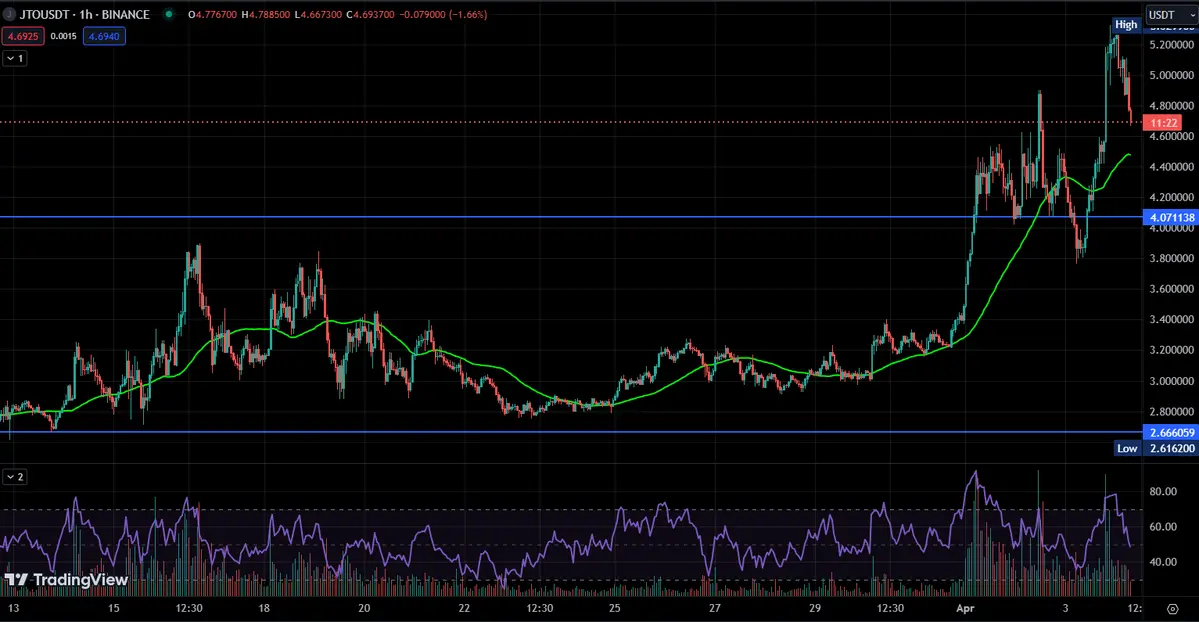Open chart settings gear icon

pos(1173,609)
